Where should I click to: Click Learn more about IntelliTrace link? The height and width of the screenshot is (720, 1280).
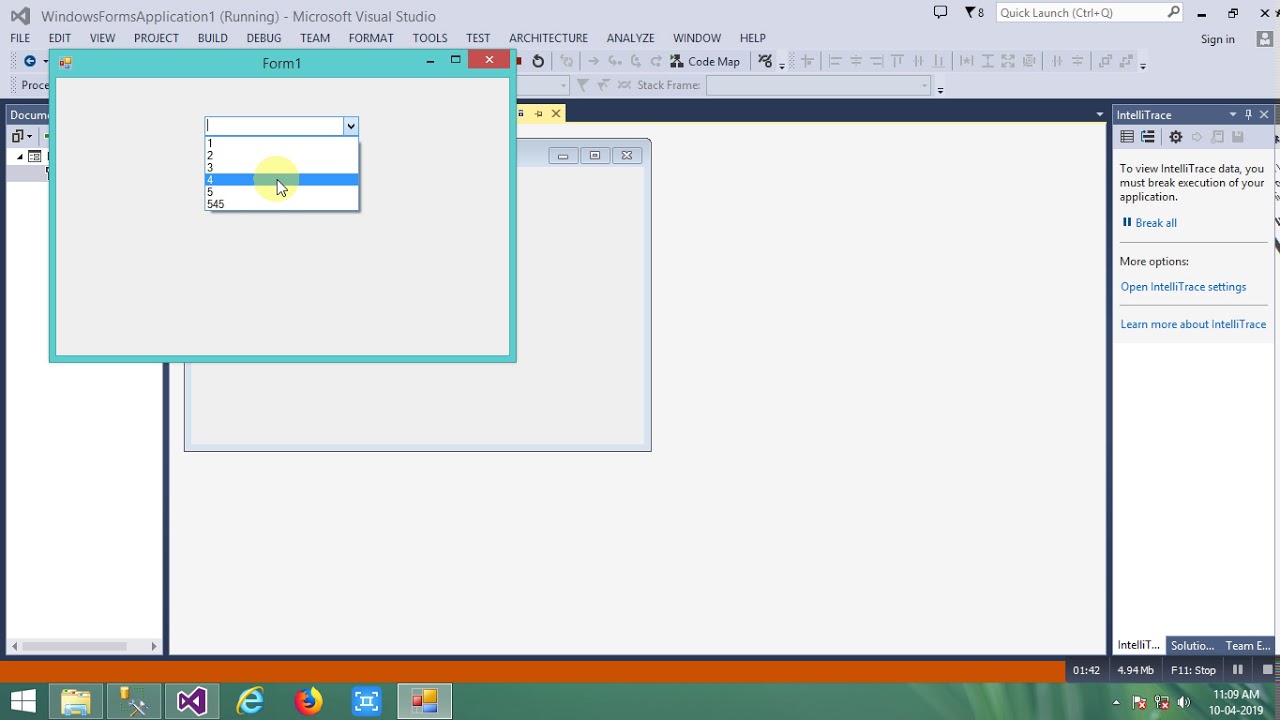click(1193, 324)
